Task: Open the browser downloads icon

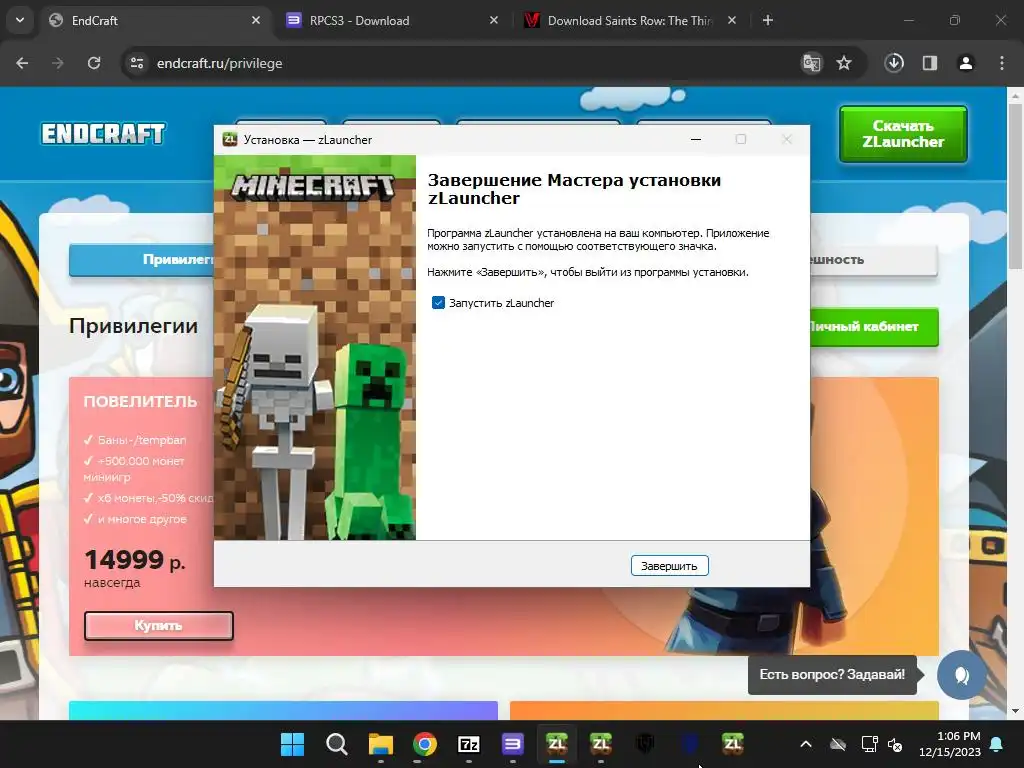Action: pyautogui.click(x=894, y=63)
